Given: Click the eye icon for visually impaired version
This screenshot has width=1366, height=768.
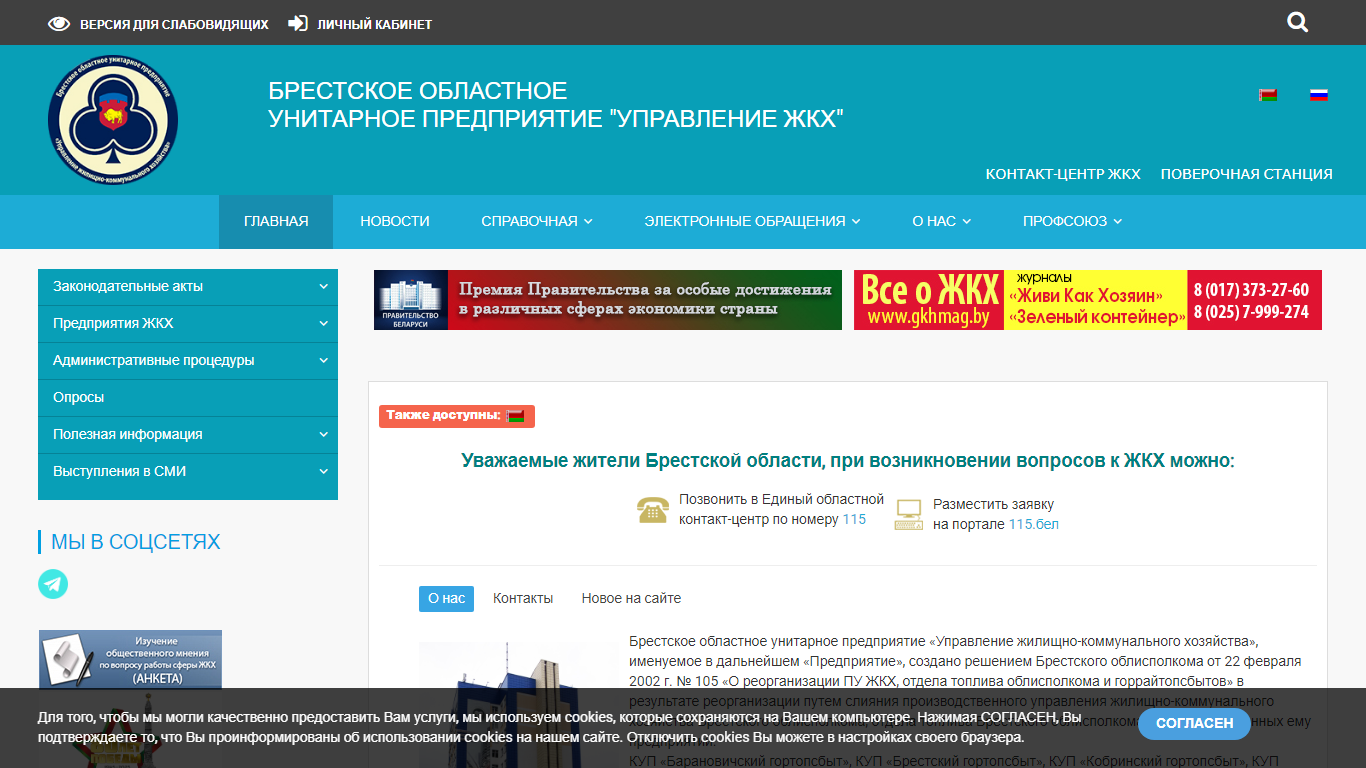Looking at the screenshot, I should [x=59, y=24].
